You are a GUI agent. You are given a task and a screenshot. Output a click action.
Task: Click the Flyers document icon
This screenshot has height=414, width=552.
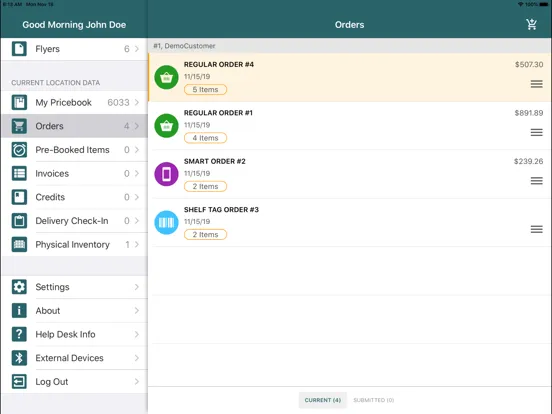[19, 49]
